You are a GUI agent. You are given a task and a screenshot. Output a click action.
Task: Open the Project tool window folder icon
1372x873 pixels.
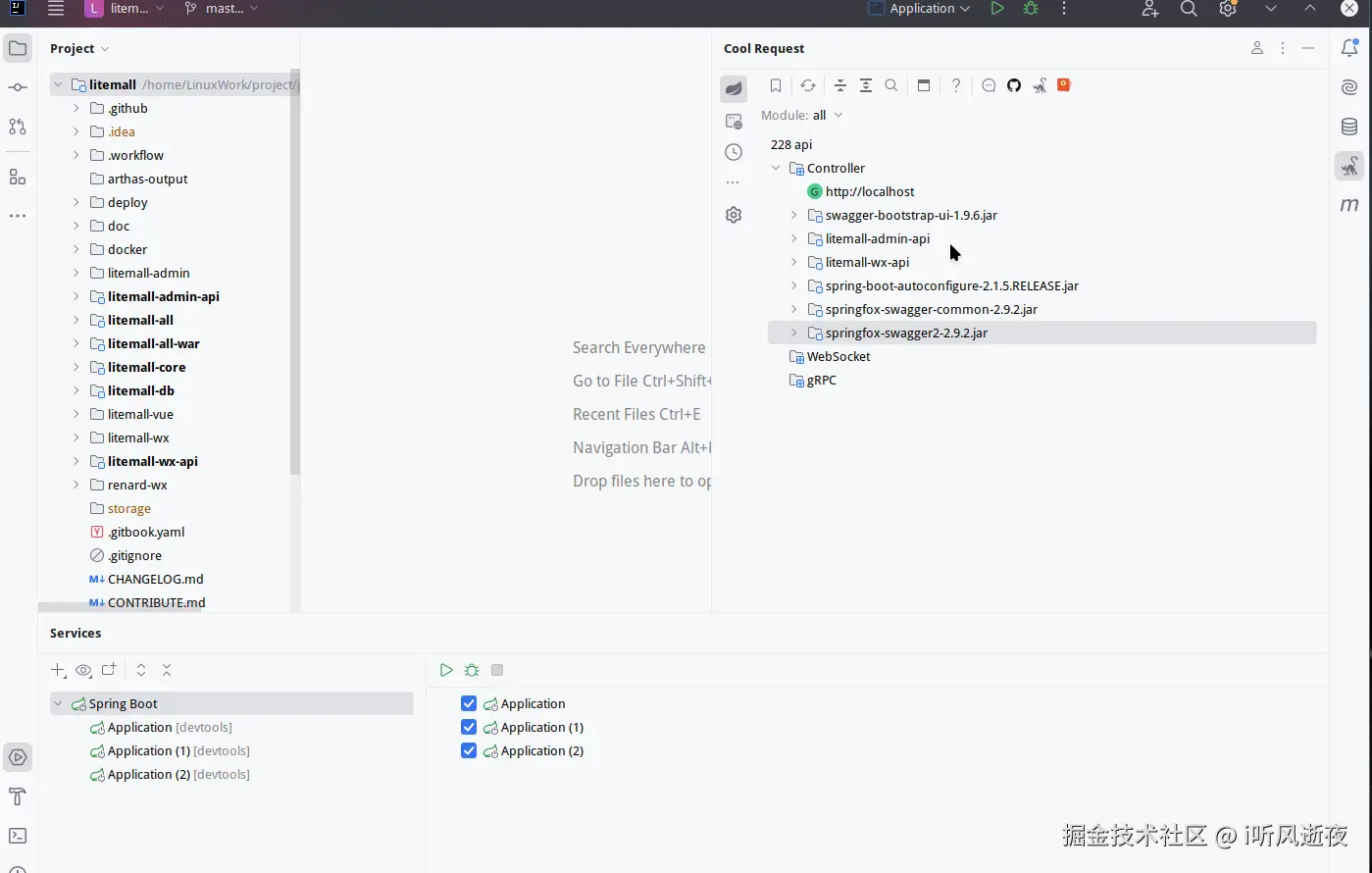(x=18, y=48)
